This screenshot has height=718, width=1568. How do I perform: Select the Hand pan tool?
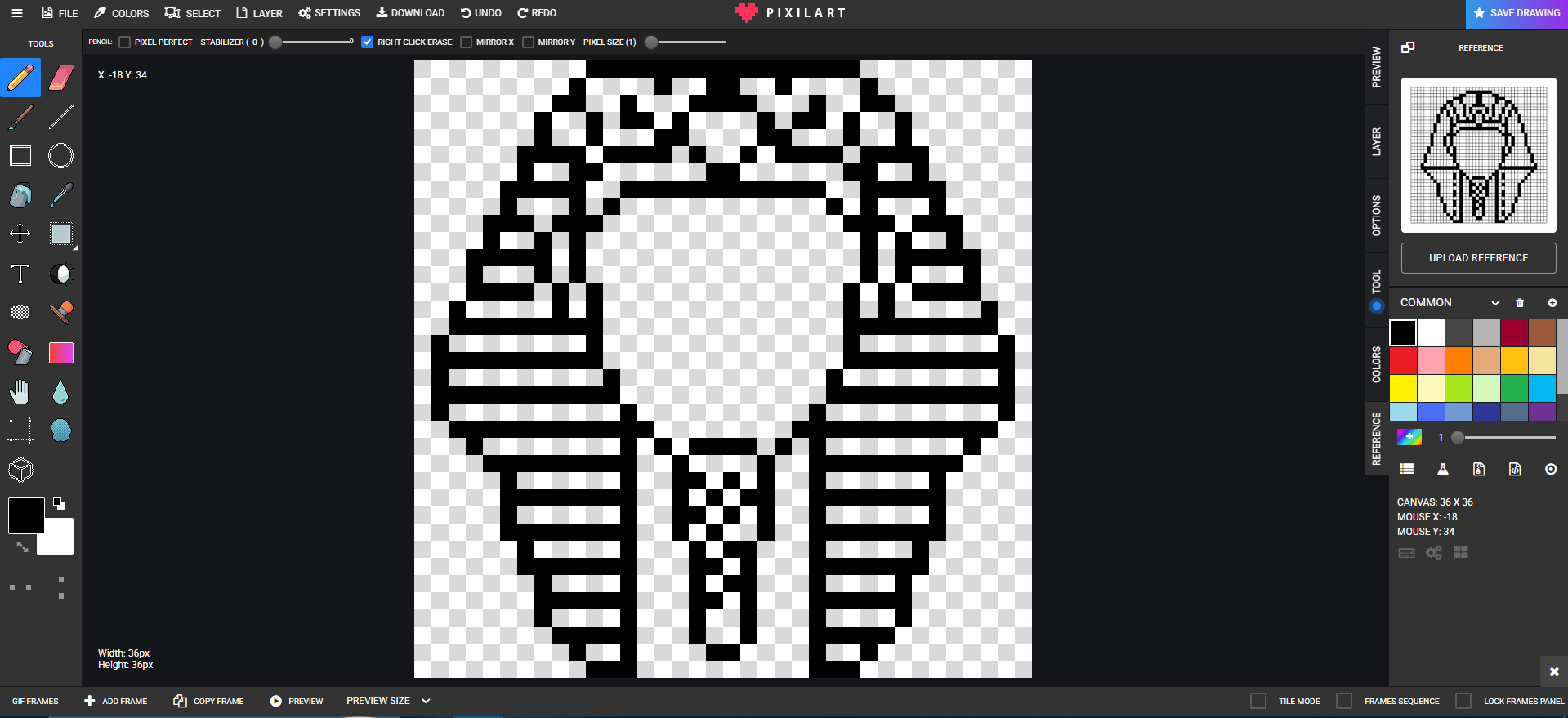point(20,392)
